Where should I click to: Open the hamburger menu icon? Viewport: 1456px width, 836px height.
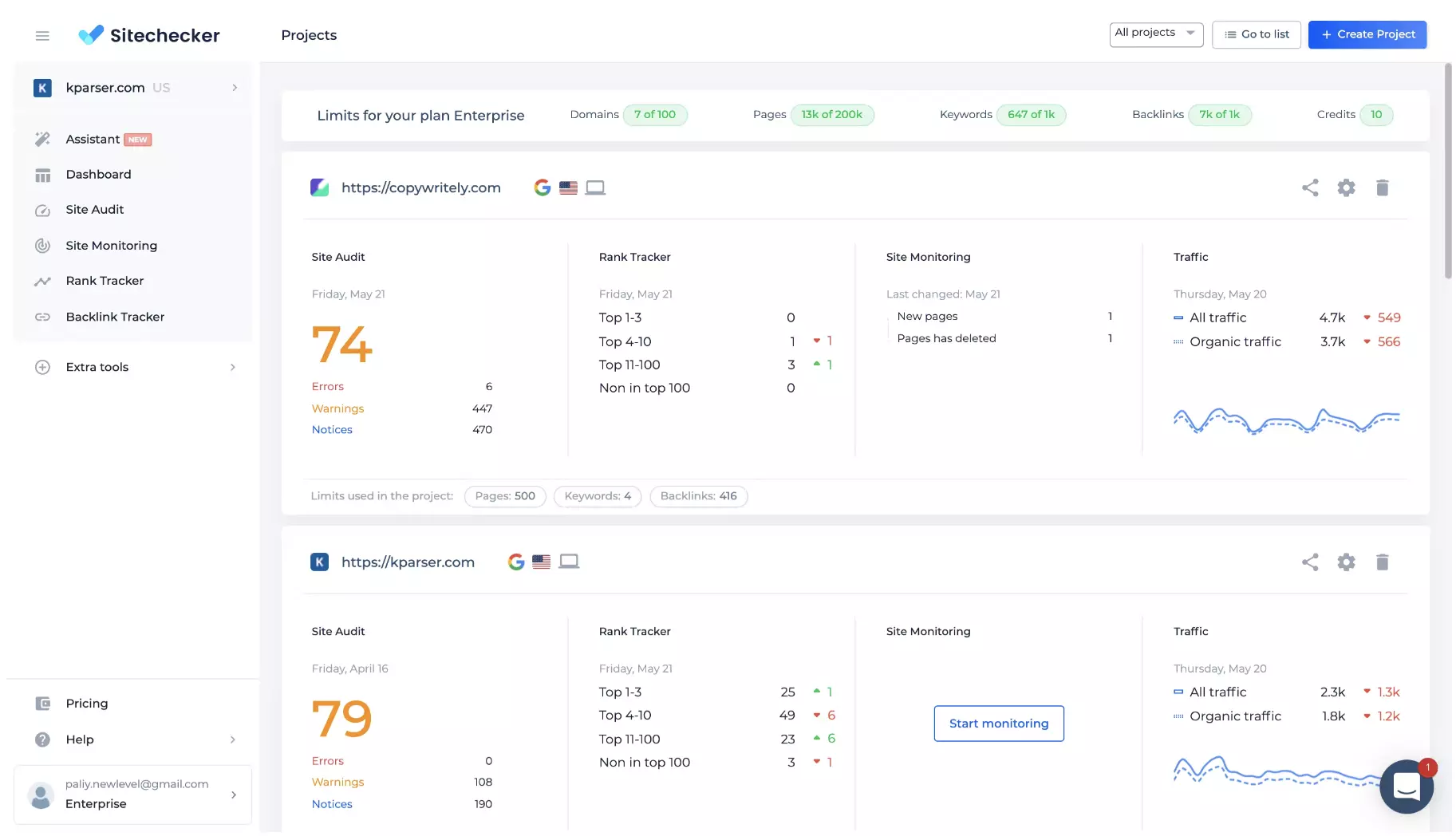pyautogui.click(x=42, y=35)
